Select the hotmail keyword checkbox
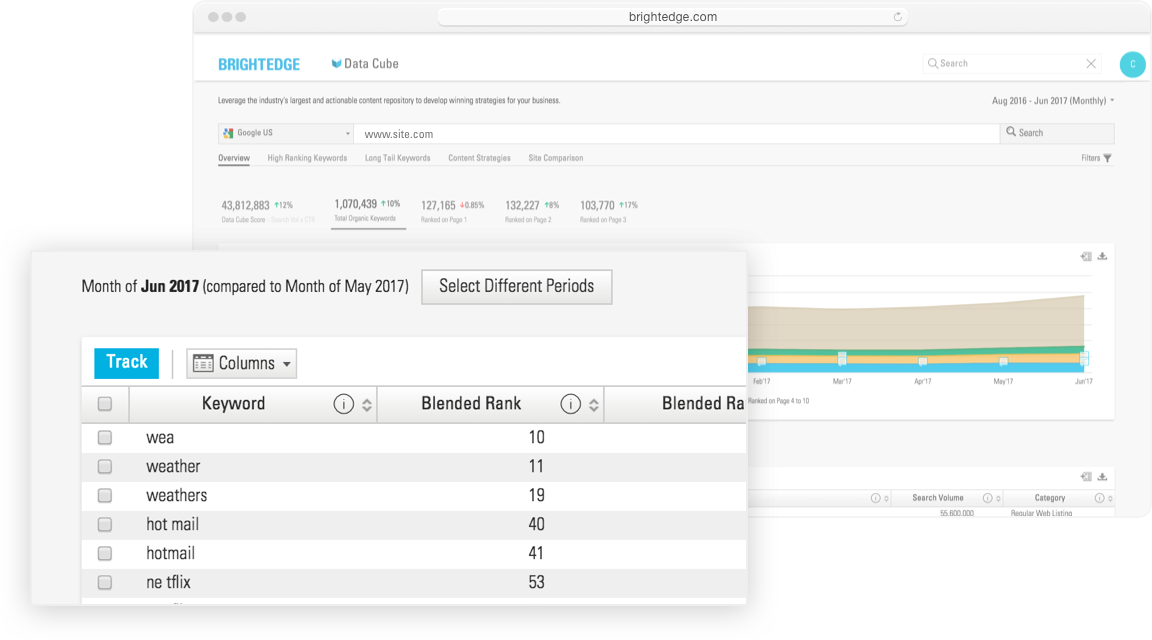Viewport: 1152px width, 640px height. point(105,554)
